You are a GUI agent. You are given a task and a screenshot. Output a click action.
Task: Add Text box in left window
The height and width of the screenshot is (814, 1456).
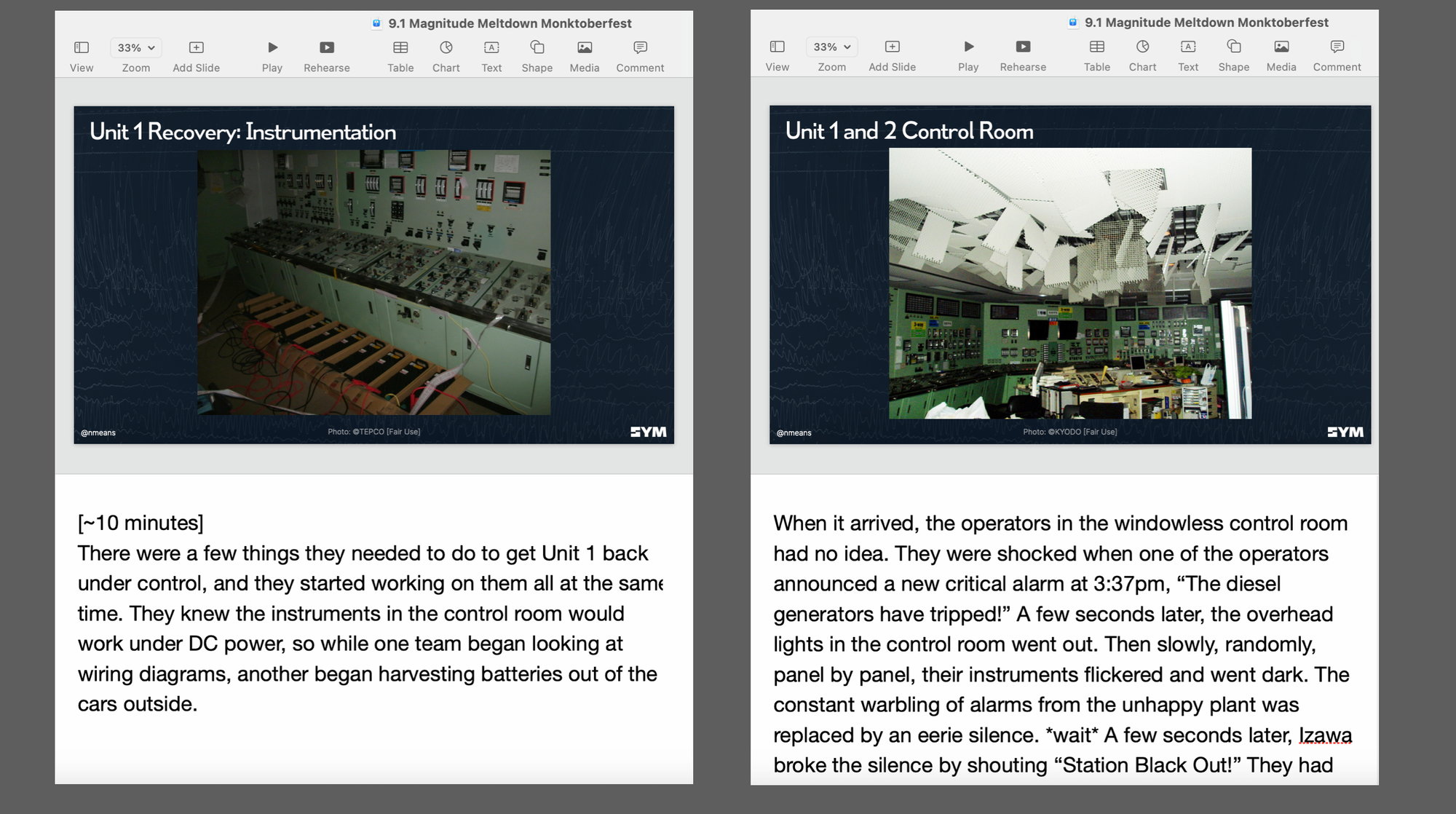click(491, 56)
